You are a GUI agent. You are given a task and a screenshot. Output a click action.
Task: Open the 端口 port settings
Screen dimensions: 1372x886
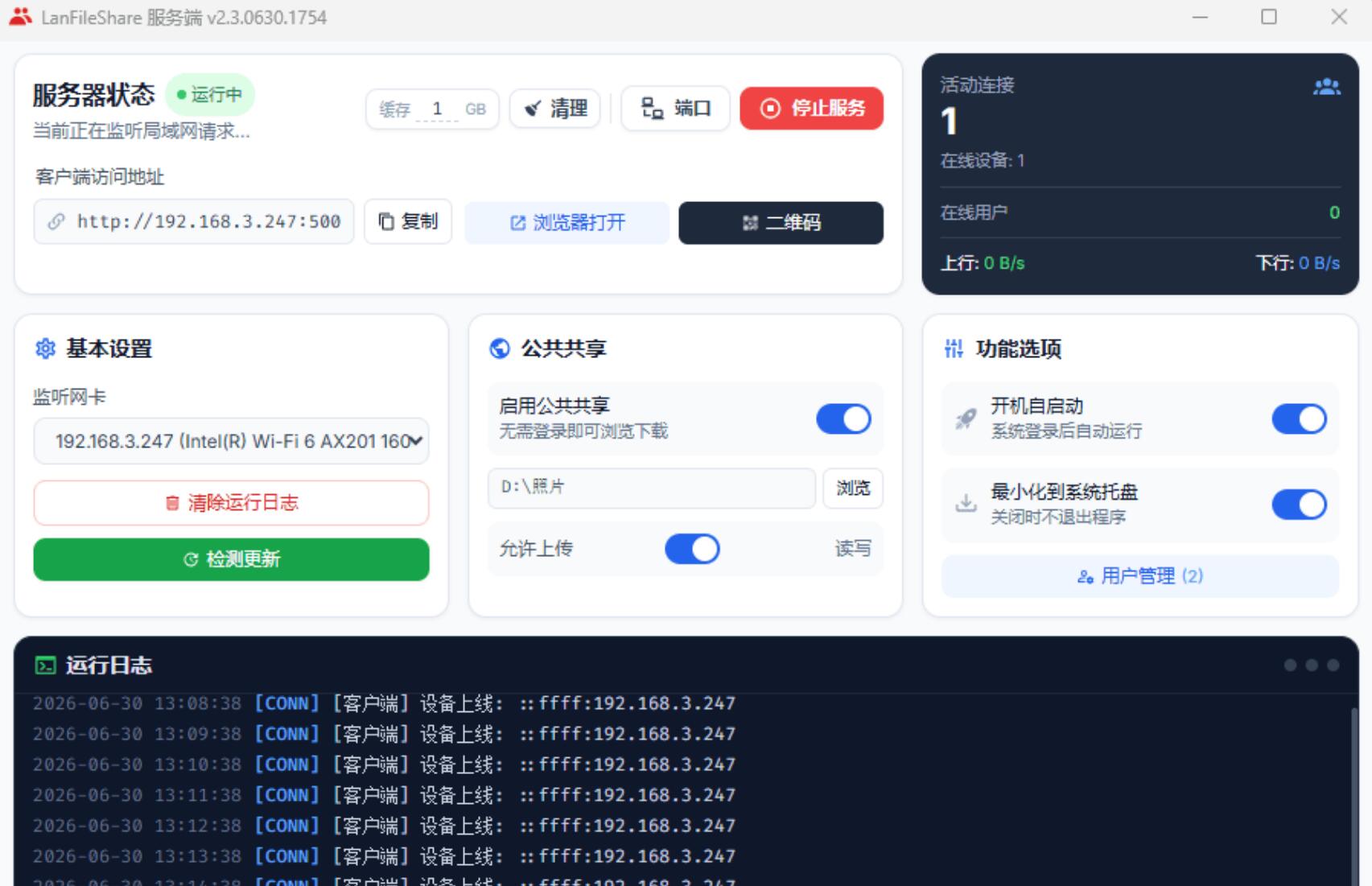[676, 108]
